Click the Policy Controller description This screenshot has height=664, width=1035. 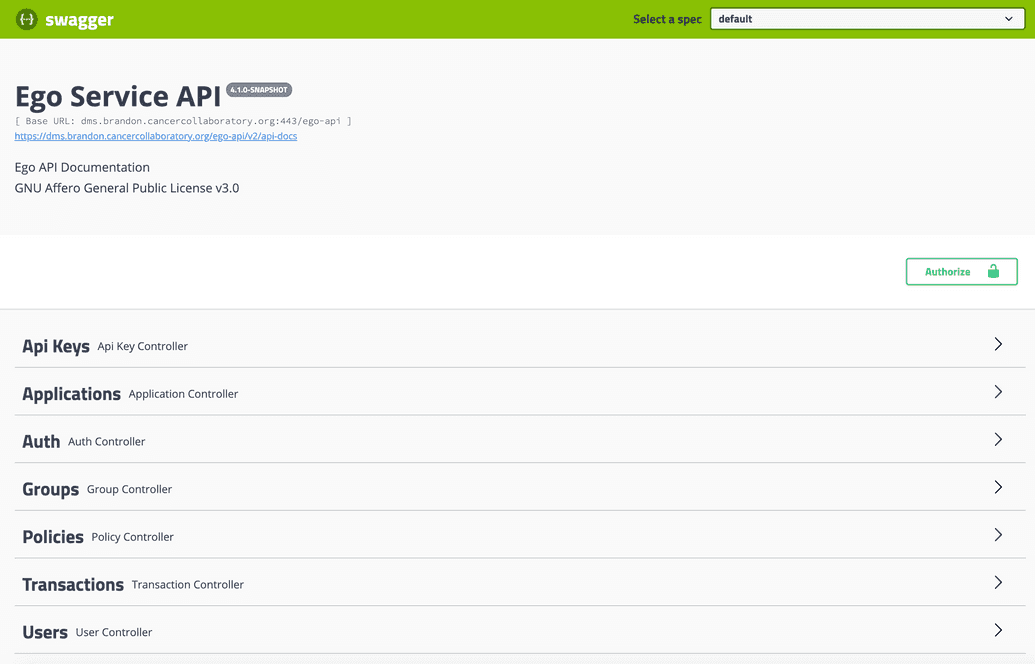pyautogui.click(x=133, y=537)
